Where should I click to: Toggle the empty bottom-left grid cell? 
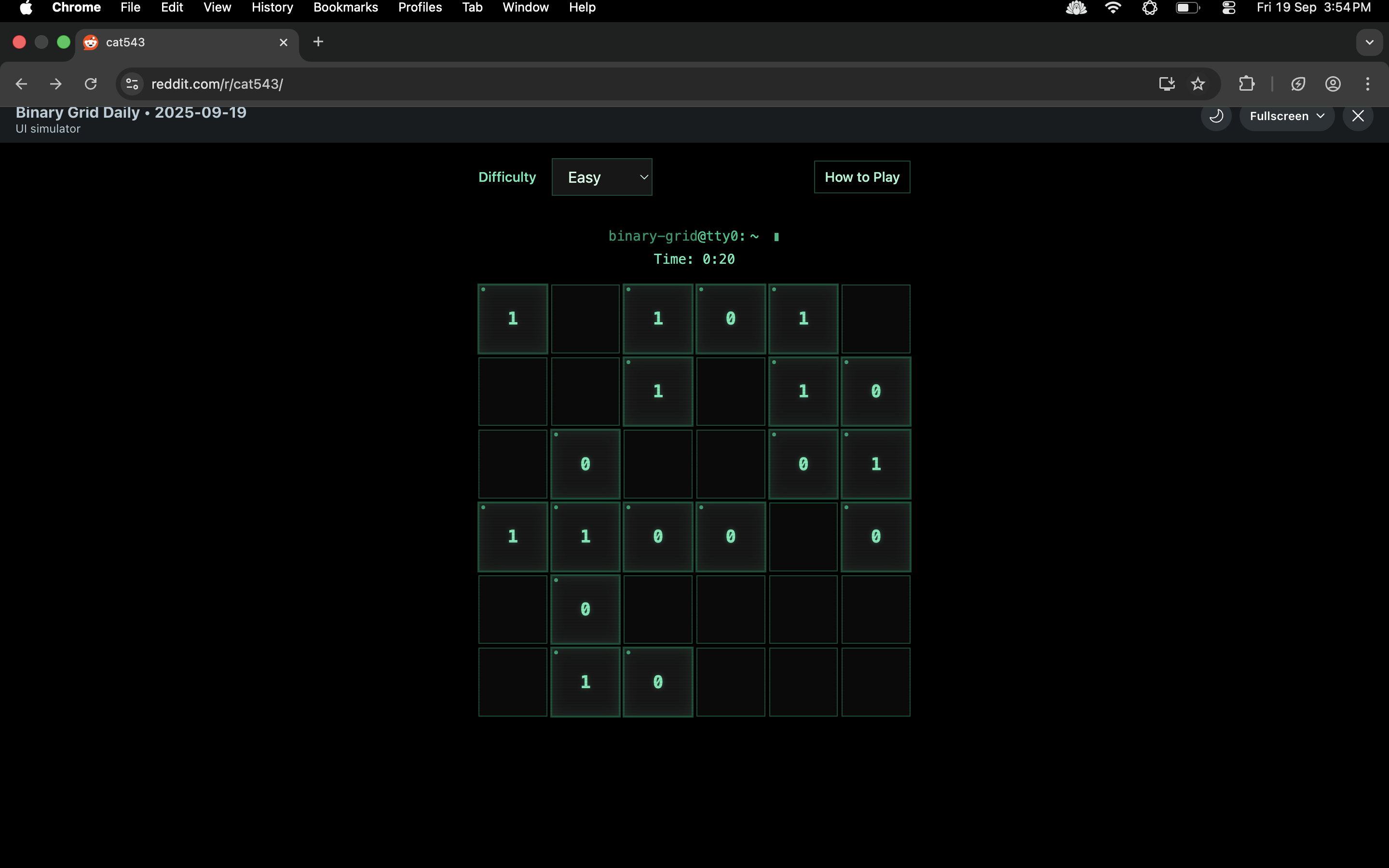pos(513,682)
